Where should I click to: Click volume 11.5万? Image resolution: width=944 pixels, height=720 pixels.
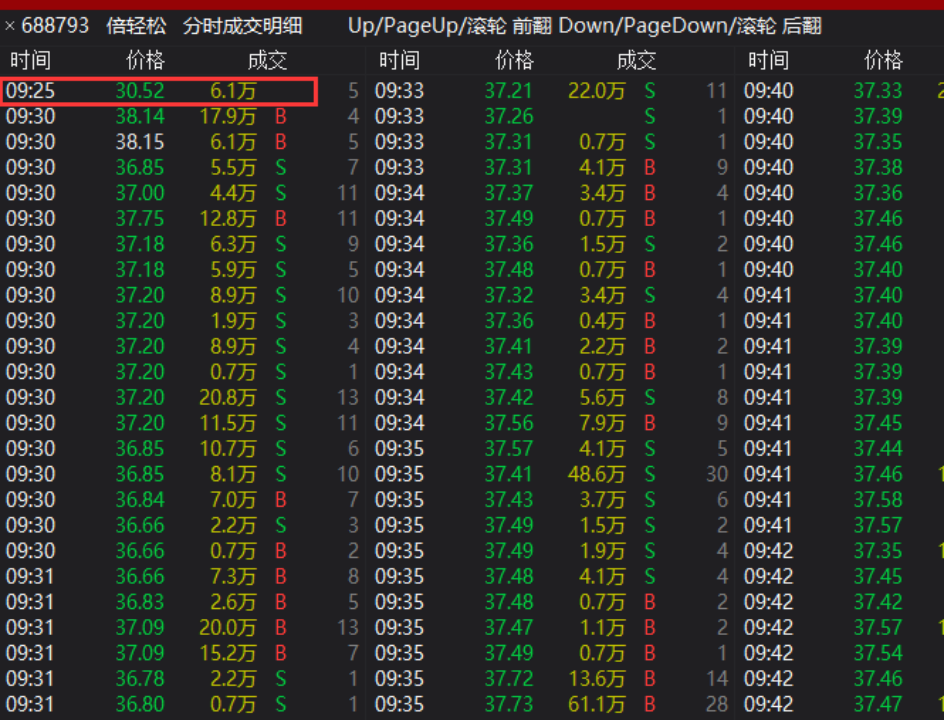tap(228, 423)
